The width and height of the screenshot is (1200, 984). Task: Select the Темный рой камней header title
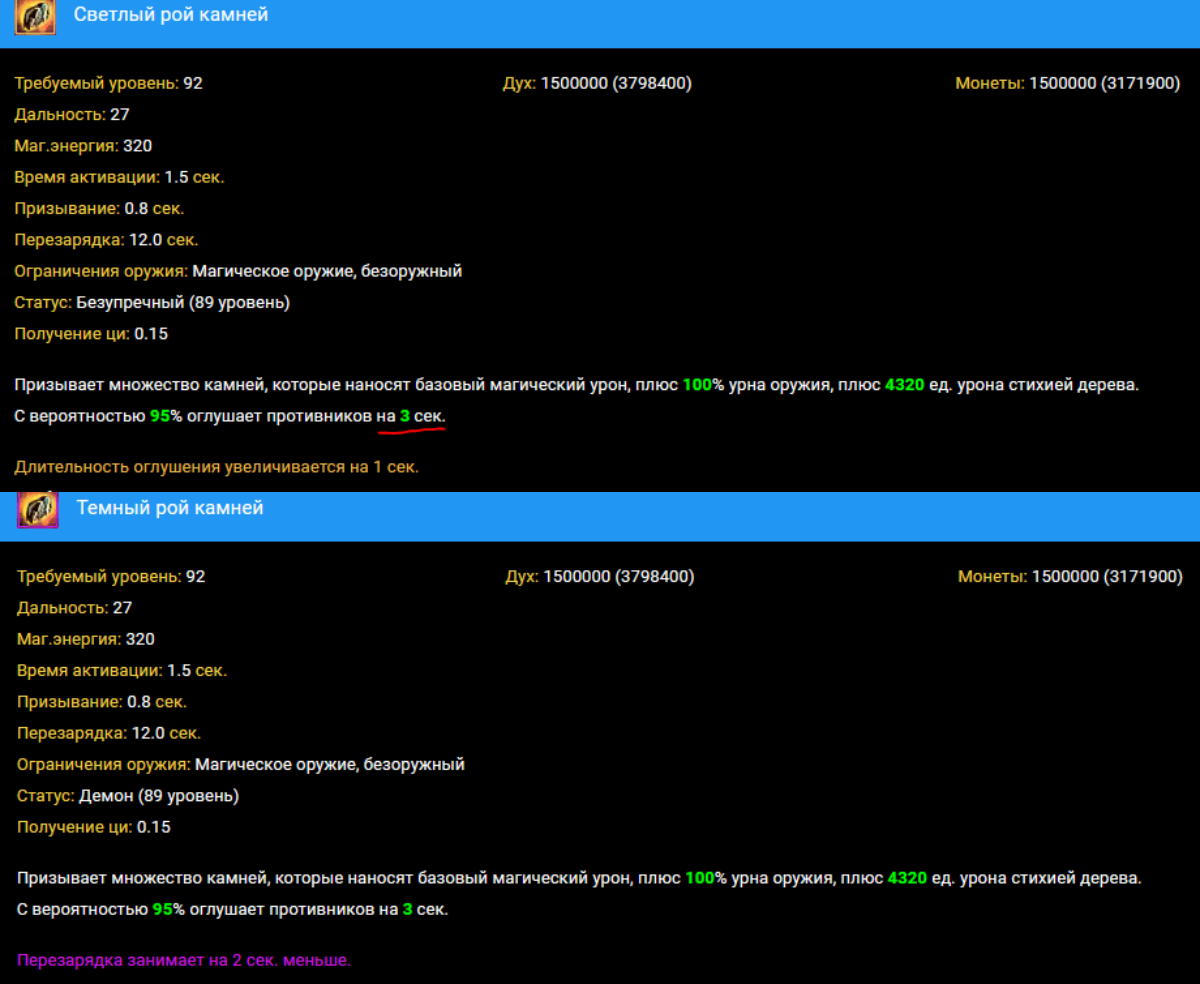tap(170, 508)
